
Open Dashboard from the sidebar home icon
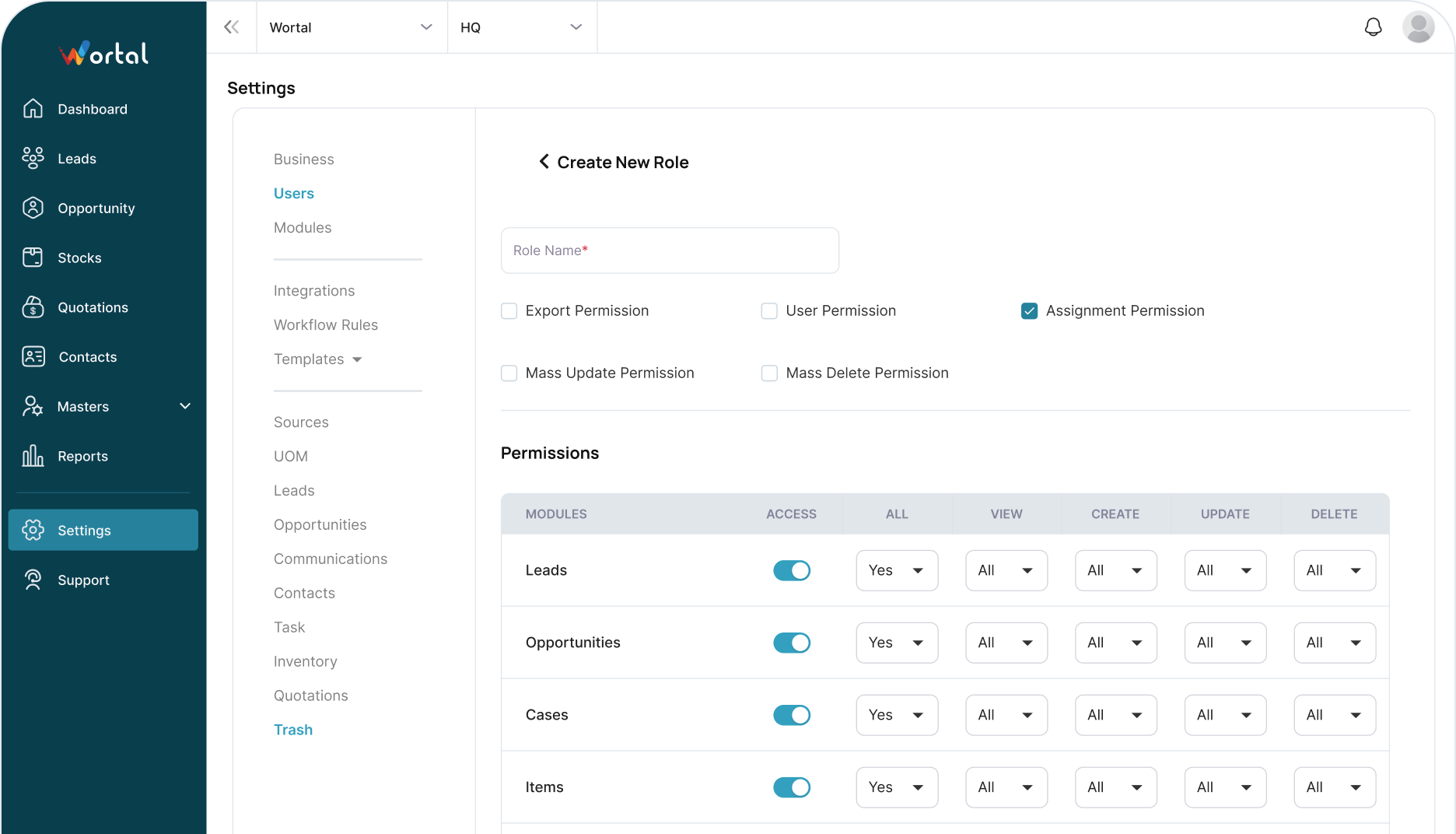click(x=33, y=109)
